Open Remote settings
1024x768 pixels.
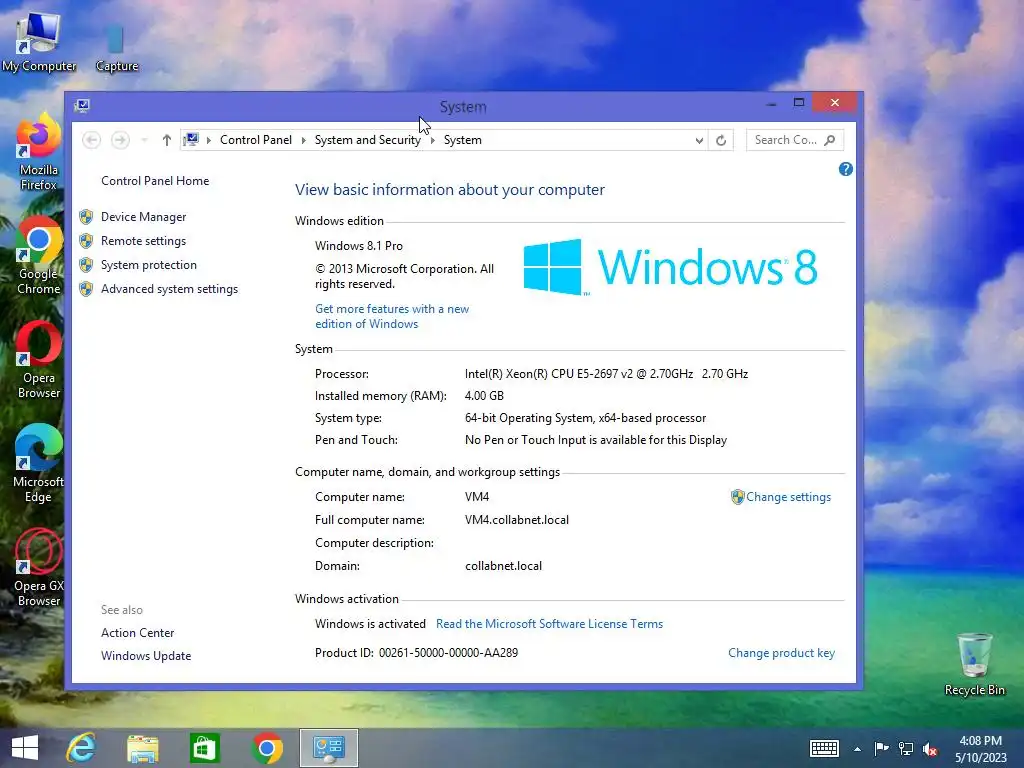pos(143,241)
